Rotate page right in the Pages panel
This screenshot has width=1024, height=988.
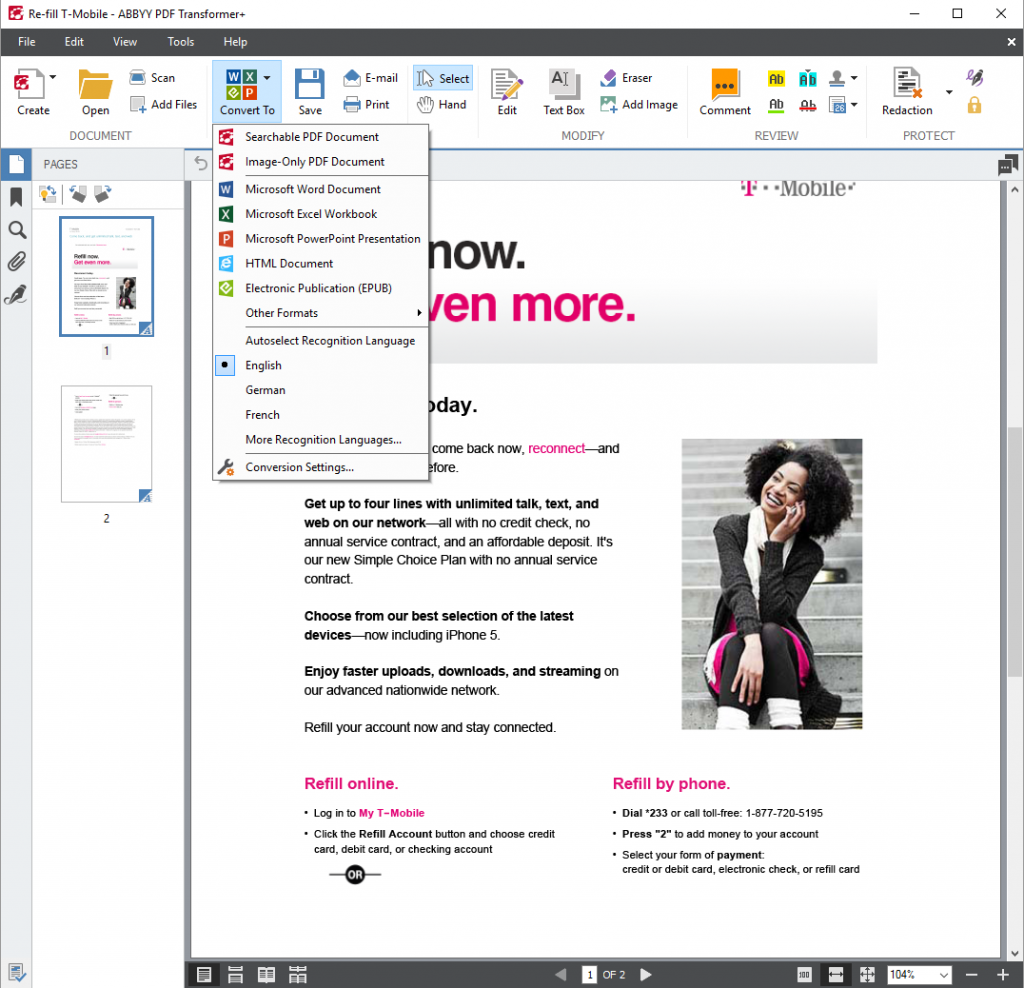(x=103, y=194)
